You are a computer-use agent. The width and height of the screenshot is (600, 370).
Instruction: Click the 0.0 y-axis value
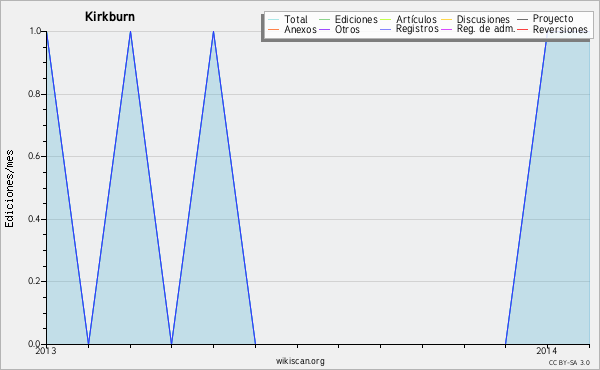[x=34, y=344]
